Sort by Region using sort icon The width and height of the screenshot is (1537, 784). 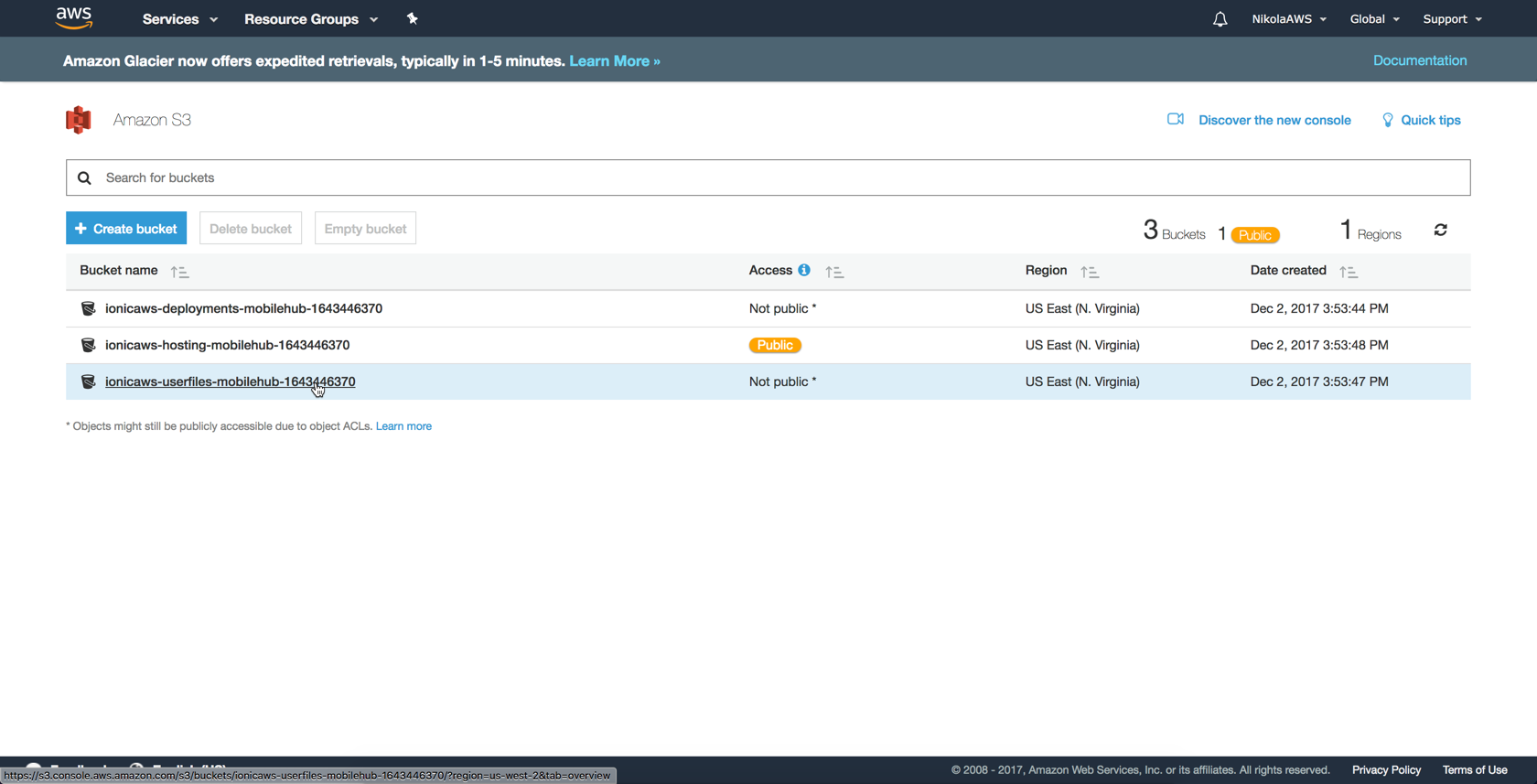tap(1090, 272)
